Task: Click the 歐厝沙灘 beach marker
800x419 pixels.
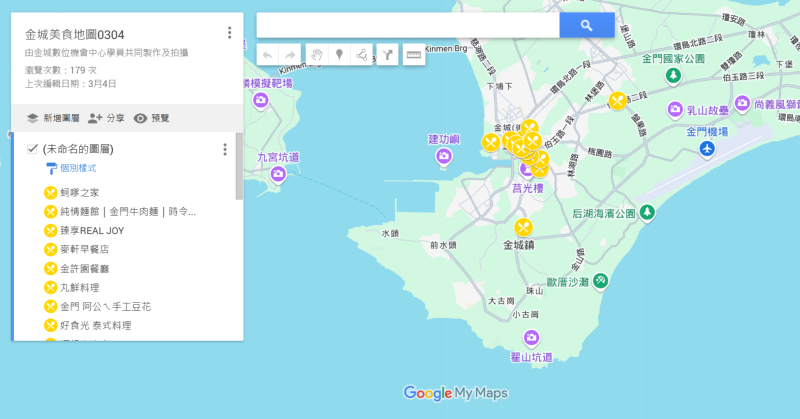Action: tap(601, 280)
